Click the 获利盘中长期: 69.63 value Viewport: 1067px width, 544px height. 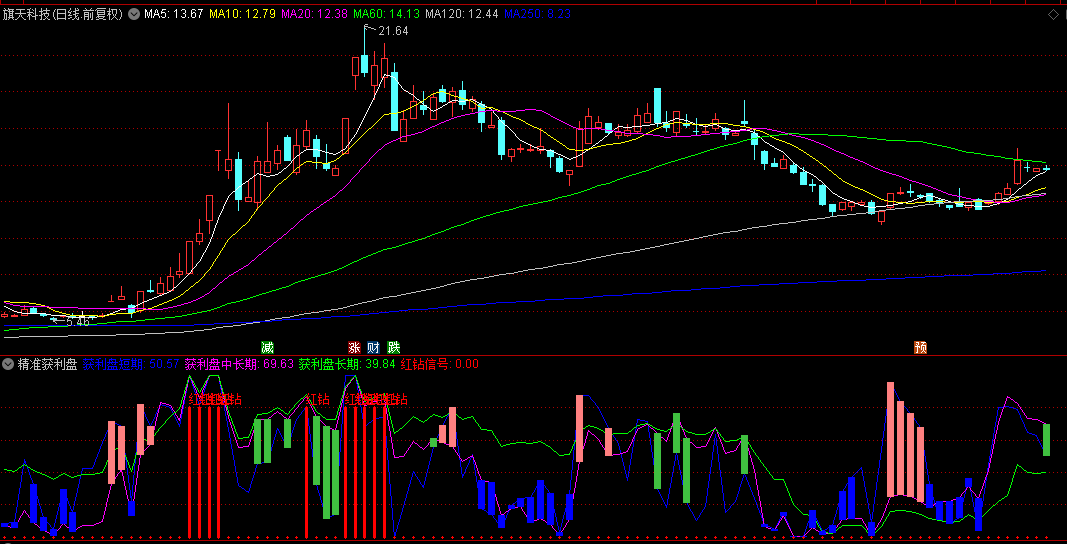(239, 364)
